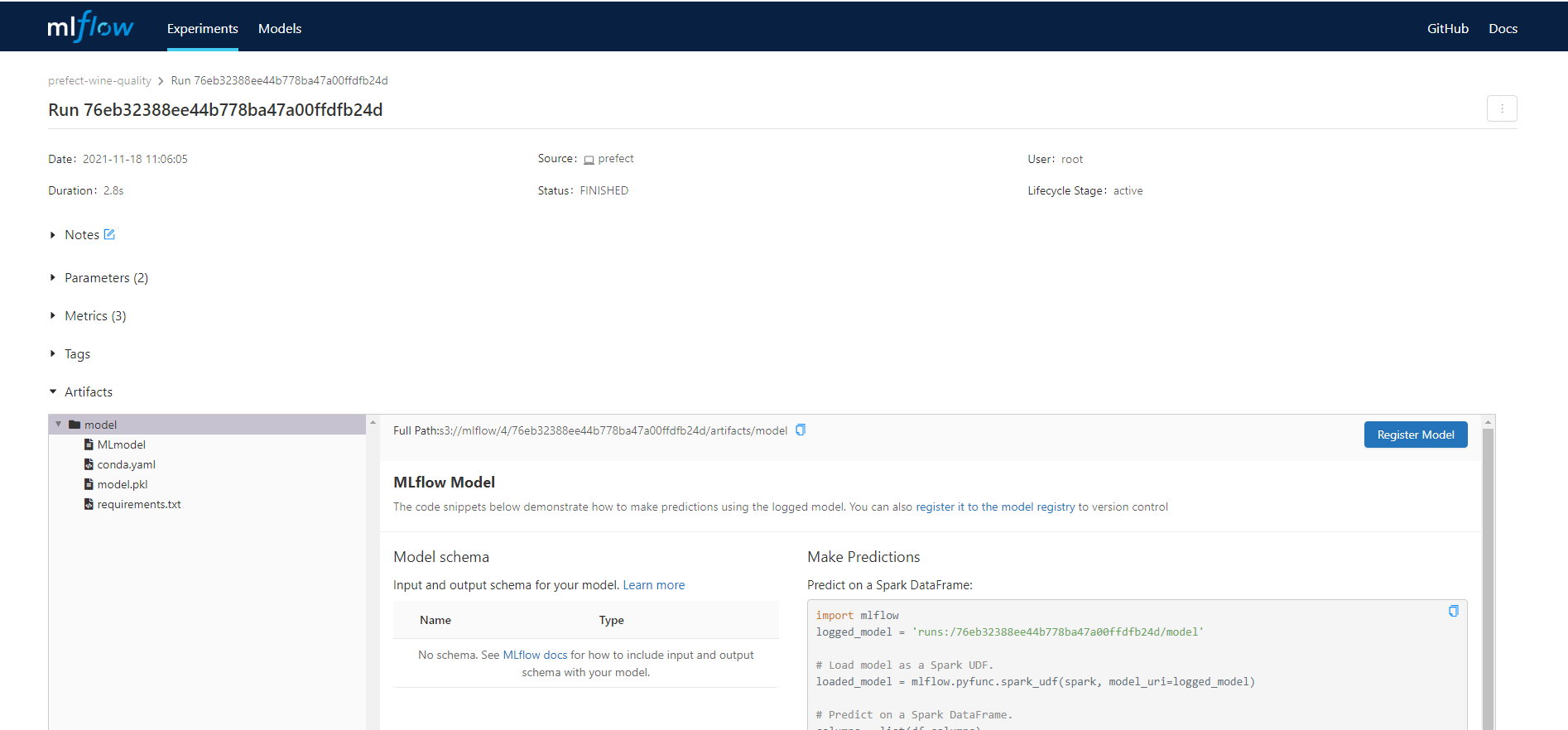Click the duration value 2.8s

coord(113,190)
